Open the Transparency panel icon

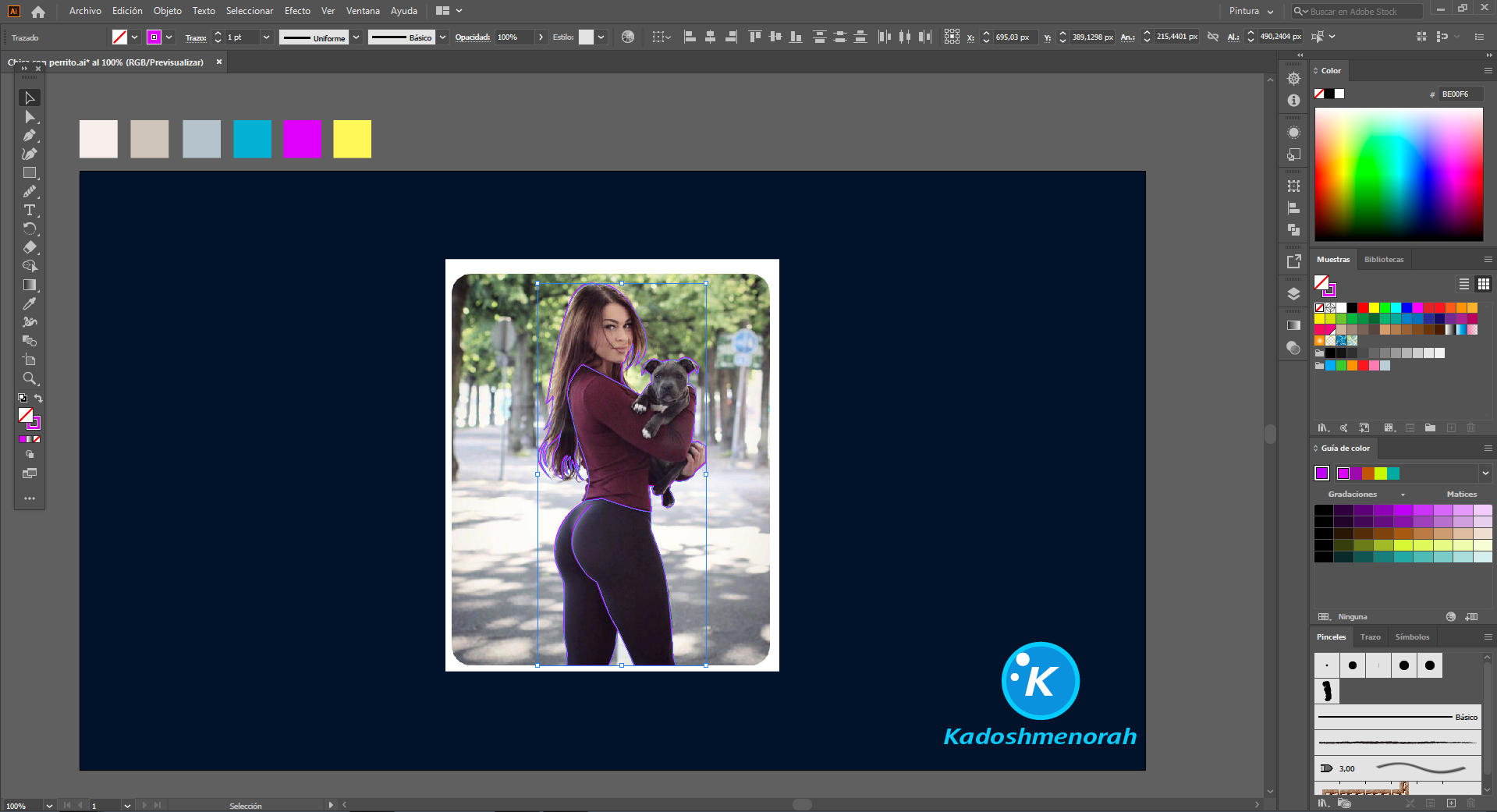coord(1293,348)
